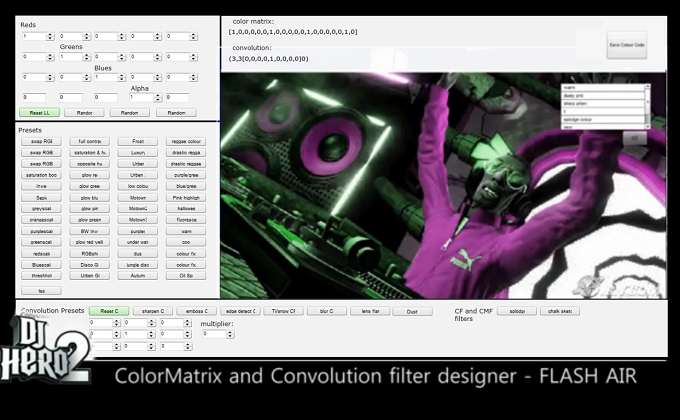Choose the lens flare convolution preset

click(x=370, y=311)
